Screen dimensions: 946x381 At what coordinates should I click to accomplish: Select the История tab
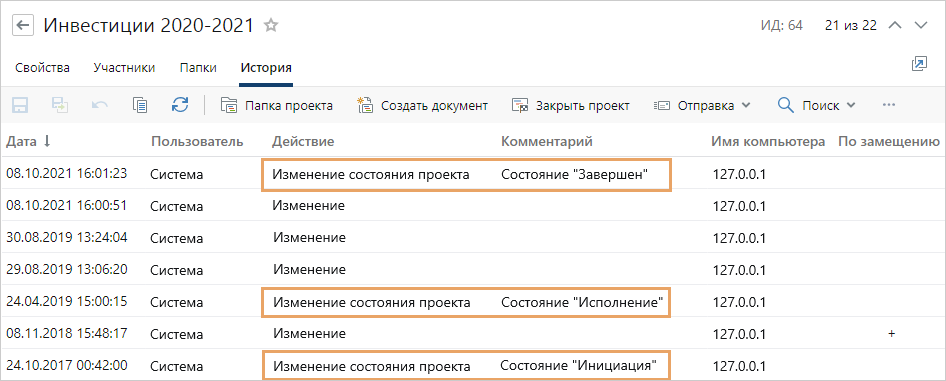point(266,68)
